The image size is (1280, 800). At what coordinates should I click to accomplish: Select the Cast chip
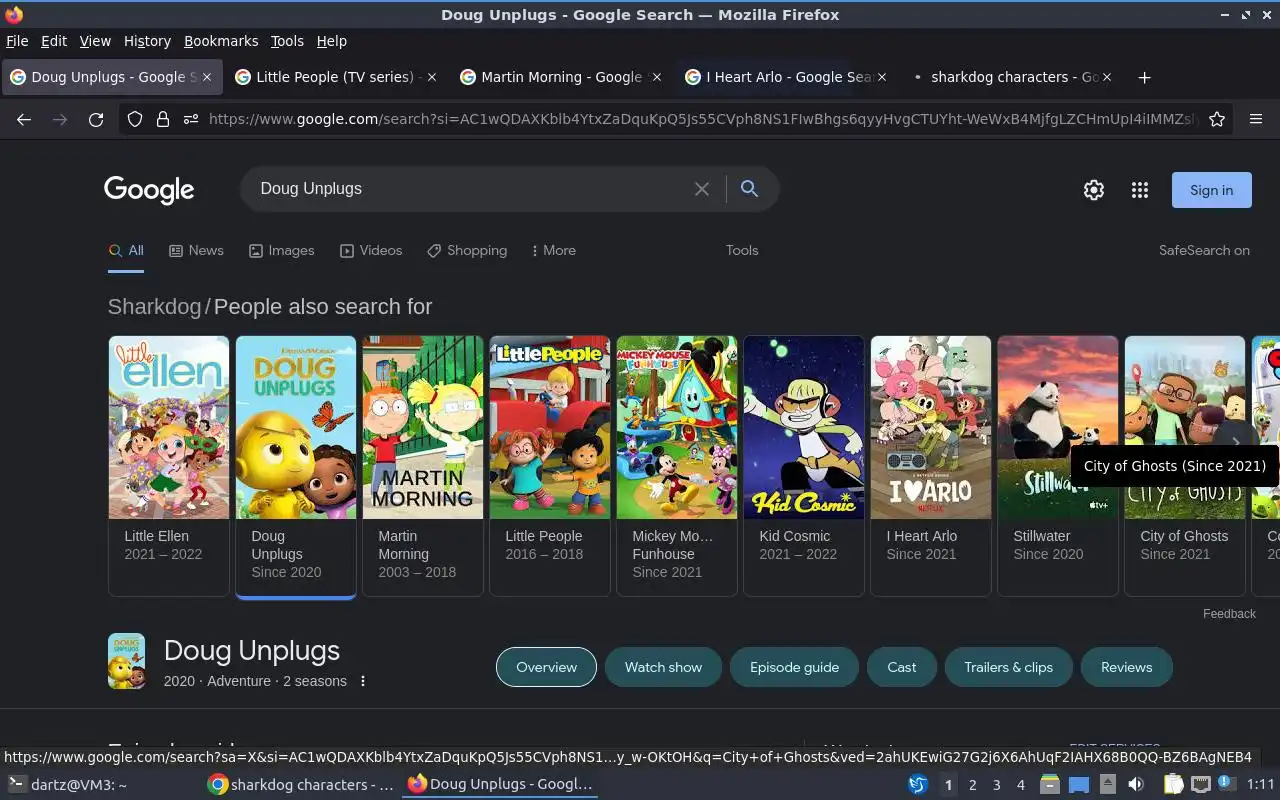click(902, 667)
